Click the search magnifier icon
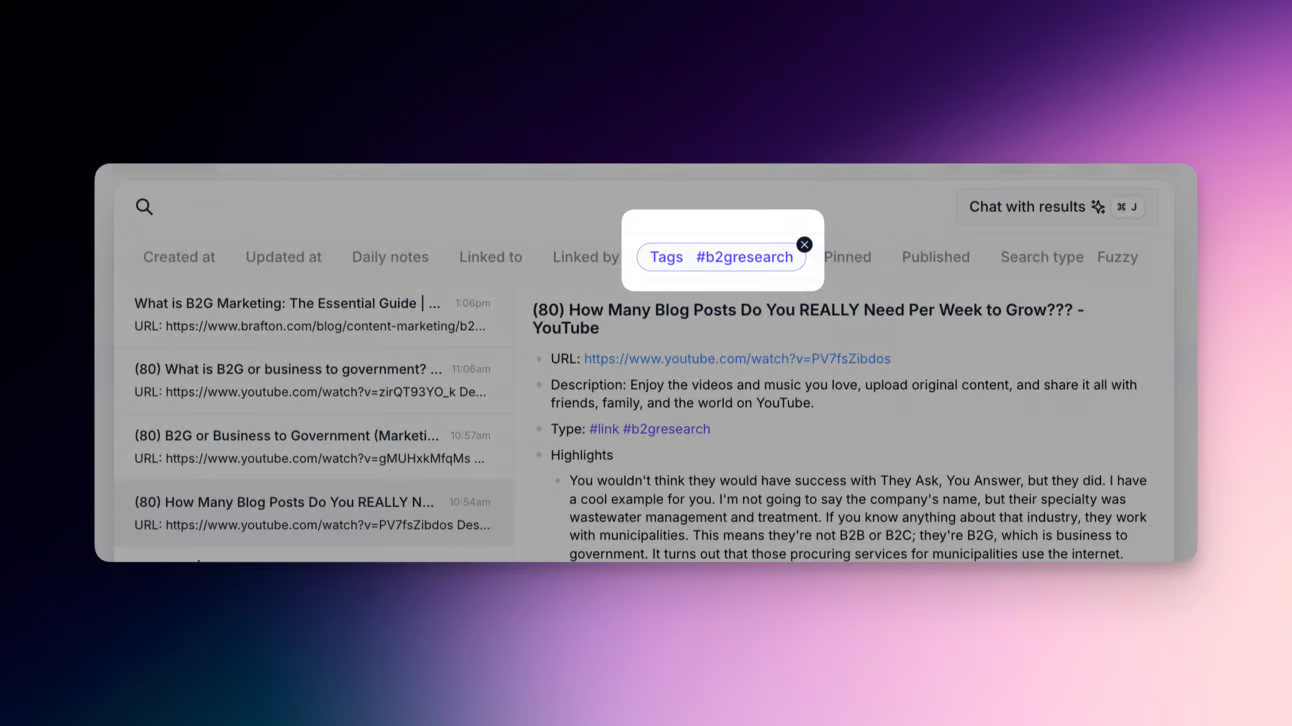Screen dimensions: 1292x726 (144, 206)
